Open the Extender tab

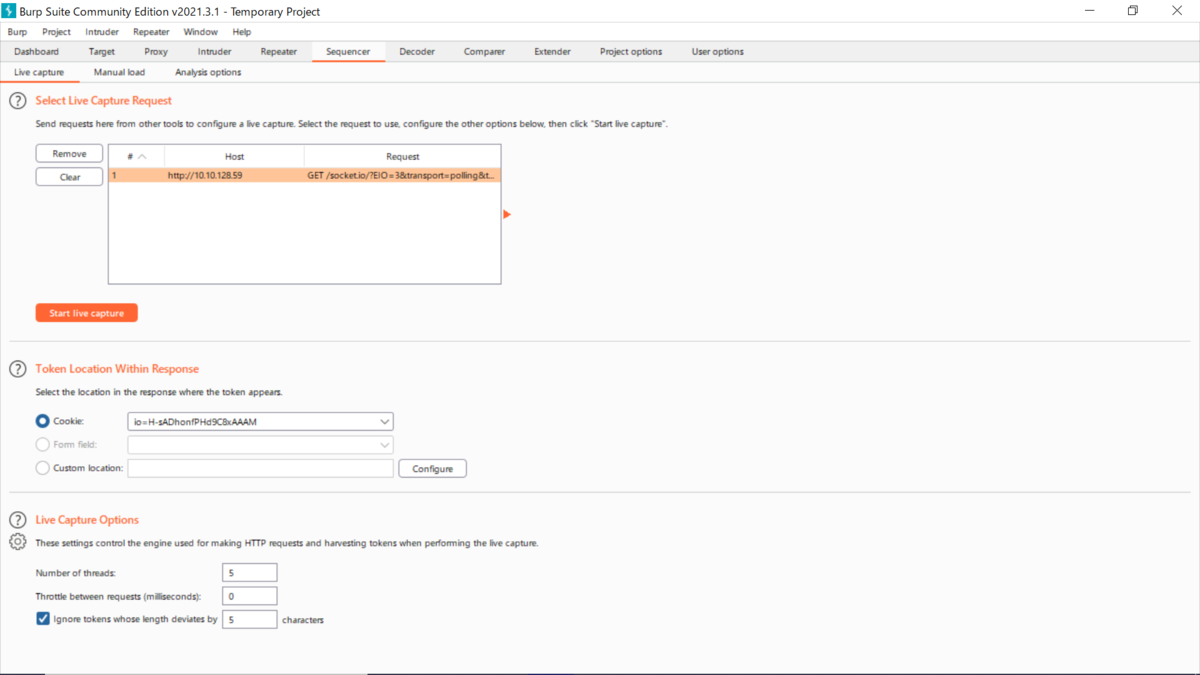(x=552, y=52)
